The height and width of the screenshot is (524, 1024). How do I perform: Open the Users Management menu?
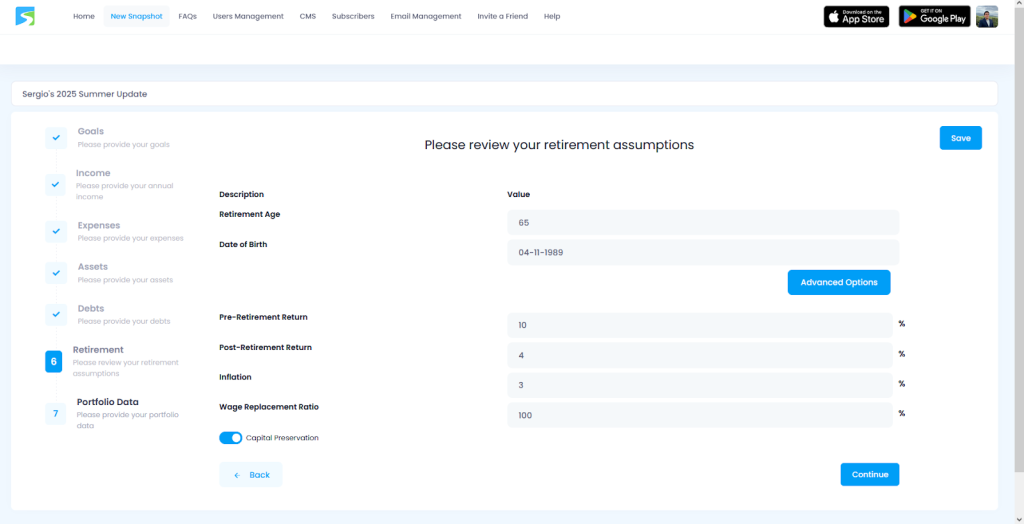pyautogui.click(x=248, y=16)
